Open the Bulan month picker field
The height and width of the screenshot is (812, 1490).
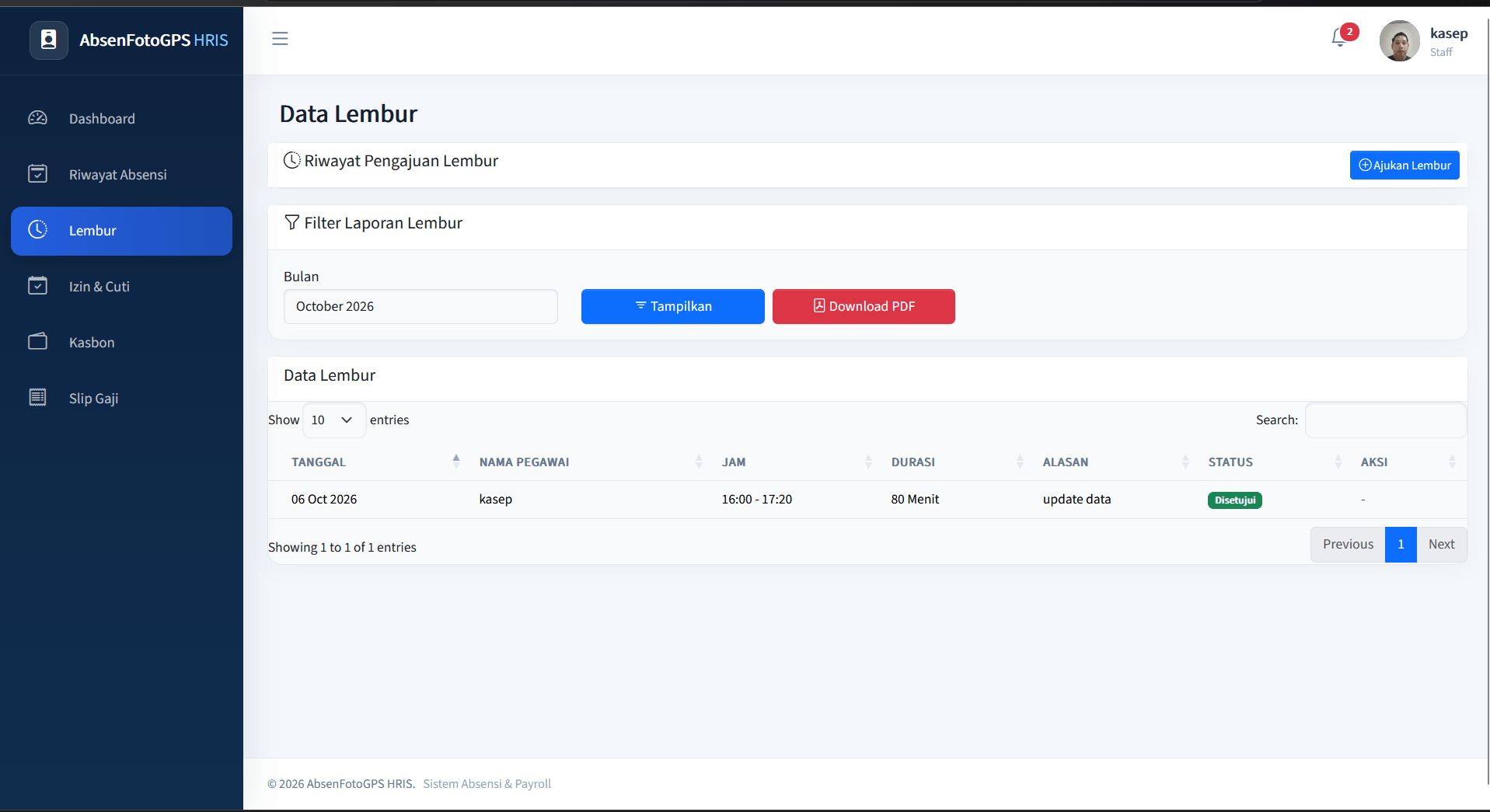coord(420,306)
